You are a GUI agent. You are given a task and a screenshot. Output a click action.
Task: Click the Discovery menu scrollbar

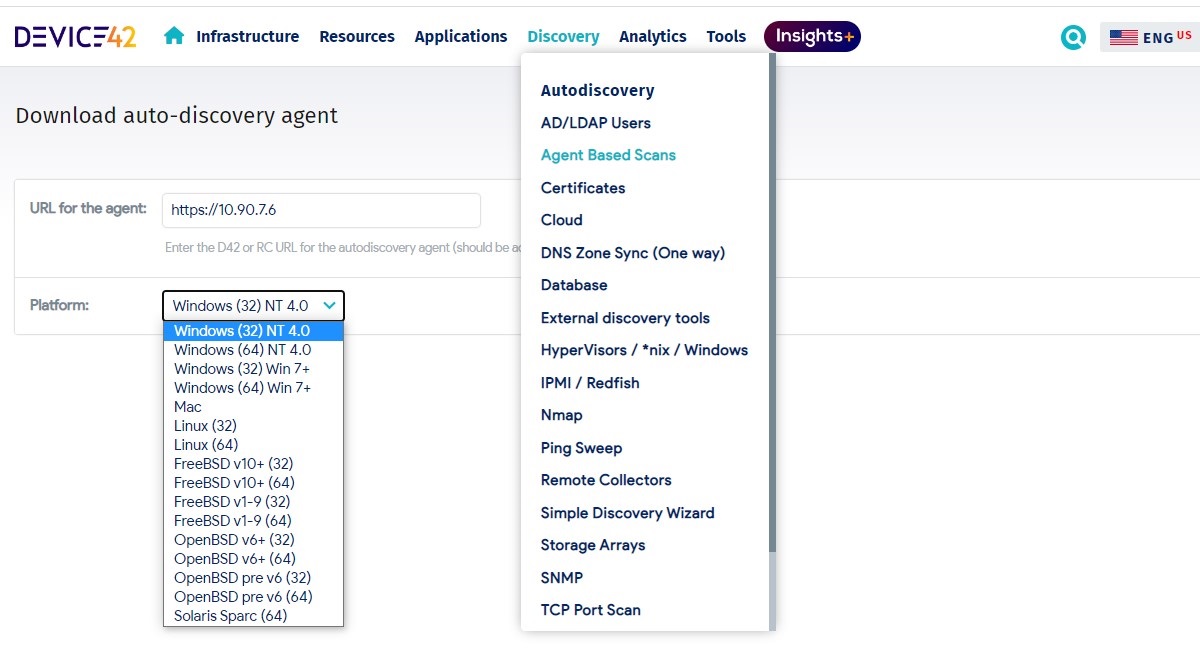click(772, 302)
